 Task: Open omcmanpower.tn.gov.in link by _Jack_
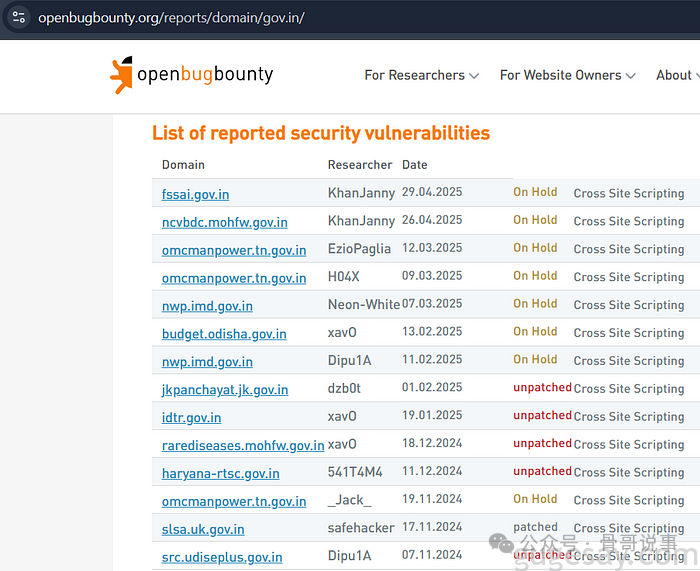click(234, 501)
